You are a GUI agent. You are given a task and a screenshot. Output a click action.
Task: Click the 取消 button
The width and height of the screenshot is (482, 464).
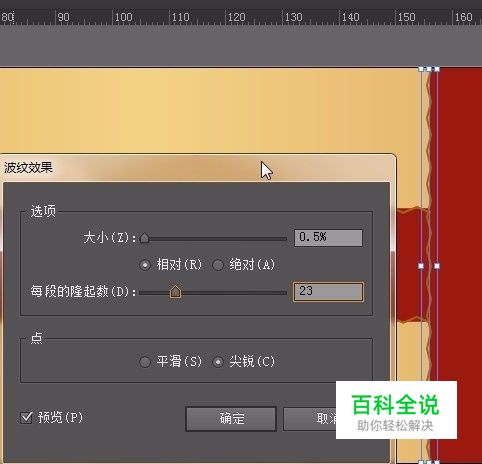click(310, 419)
